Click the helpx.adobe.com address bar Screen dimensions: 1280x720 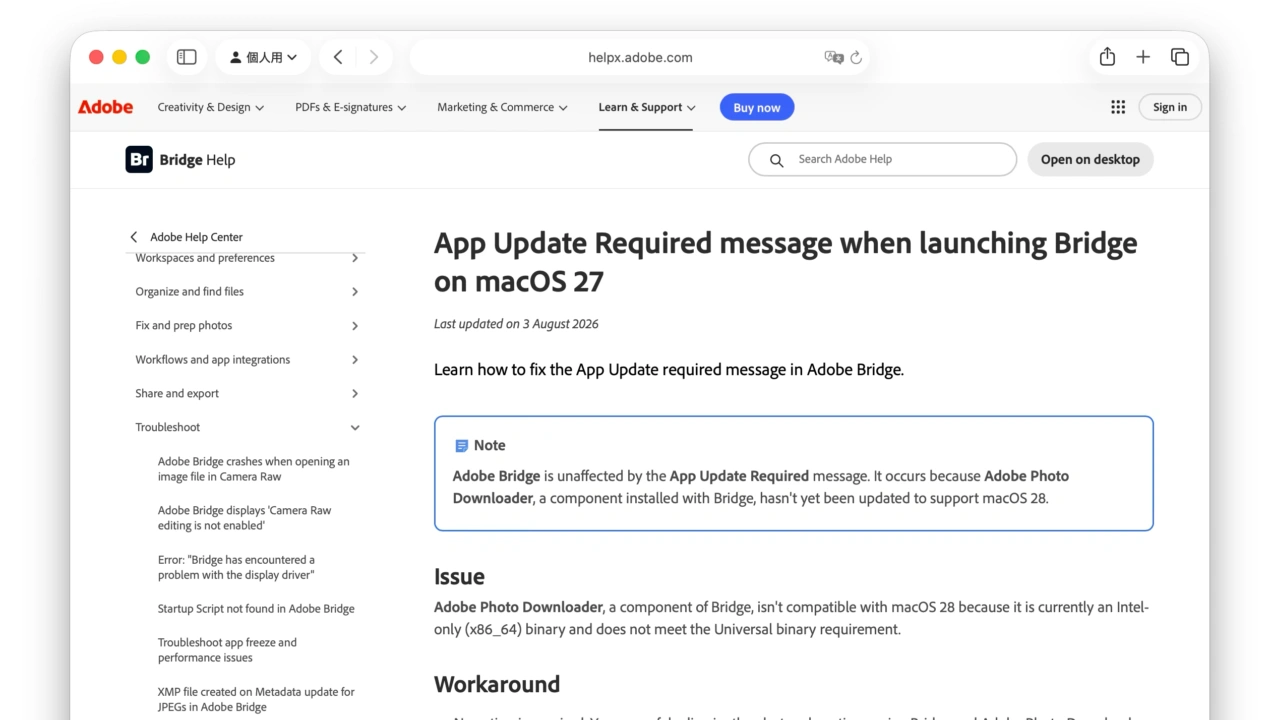point(640,57)
